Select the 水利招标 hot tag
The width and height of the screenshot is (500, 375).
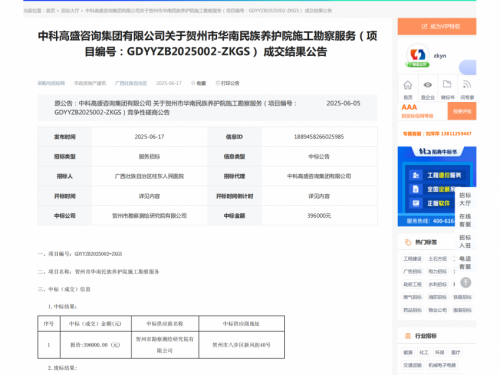[x=438, y=284]
